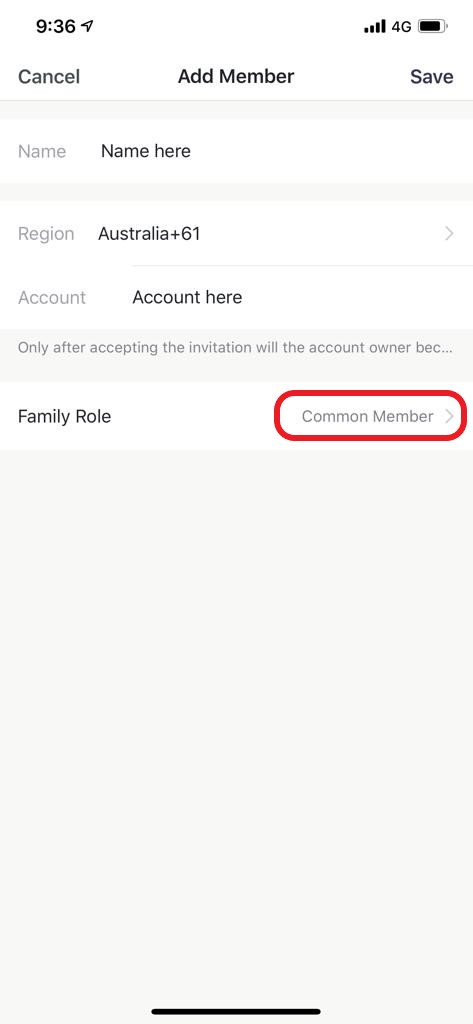473x1024 pixels.
Task: Save the new member
Action: pyautogui.click(x=431, y=76)
